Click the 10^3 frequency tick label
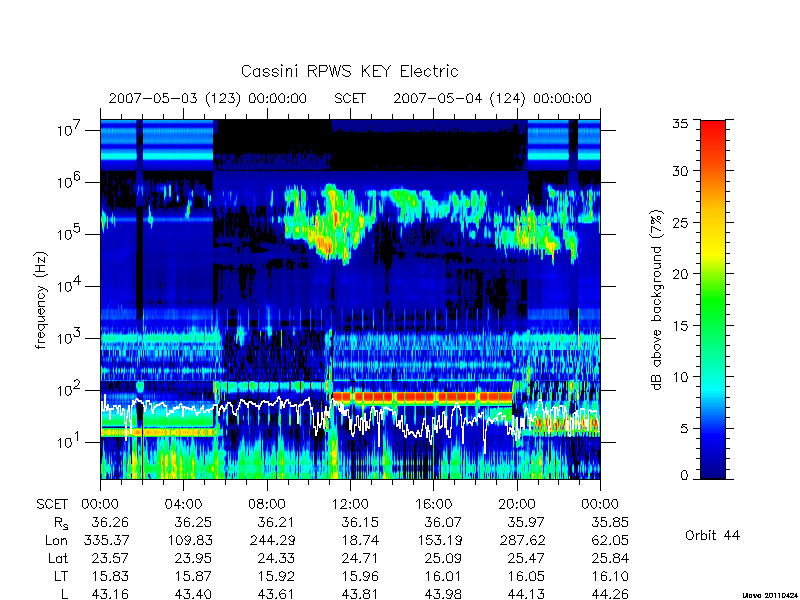This screenshot has width=800, height=600. [x=70, y=337]
